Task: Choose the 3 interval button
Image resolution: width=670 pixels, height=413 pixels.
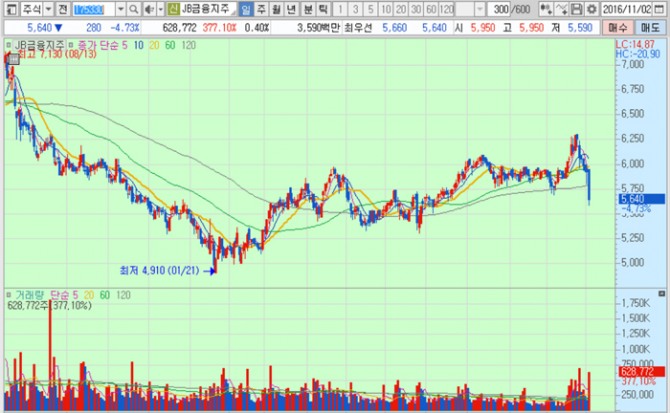Action: 355,9
